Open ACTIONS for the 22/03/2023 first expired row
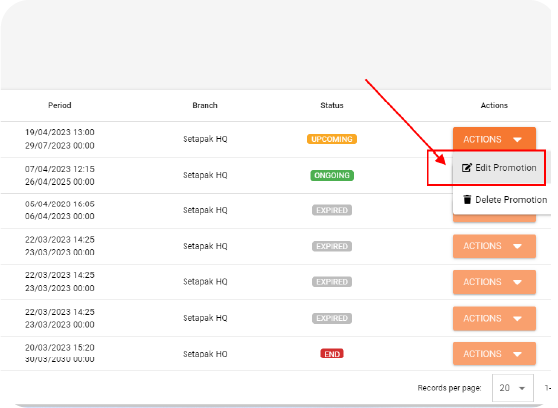Screen dimensions: 558x408 [494, 246]
